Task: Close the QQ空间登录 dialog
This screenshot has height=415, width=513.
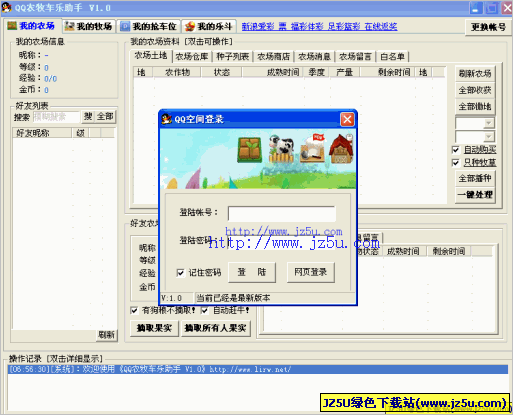Action: 347,119
